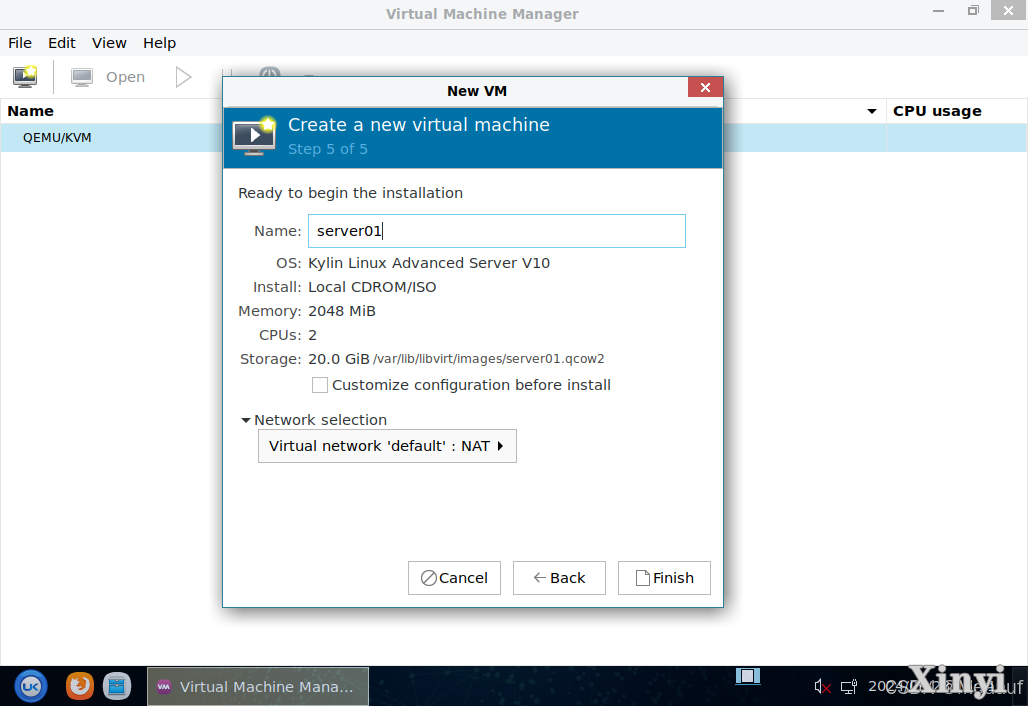Click the muted volume tray icon

coord(822,686)
